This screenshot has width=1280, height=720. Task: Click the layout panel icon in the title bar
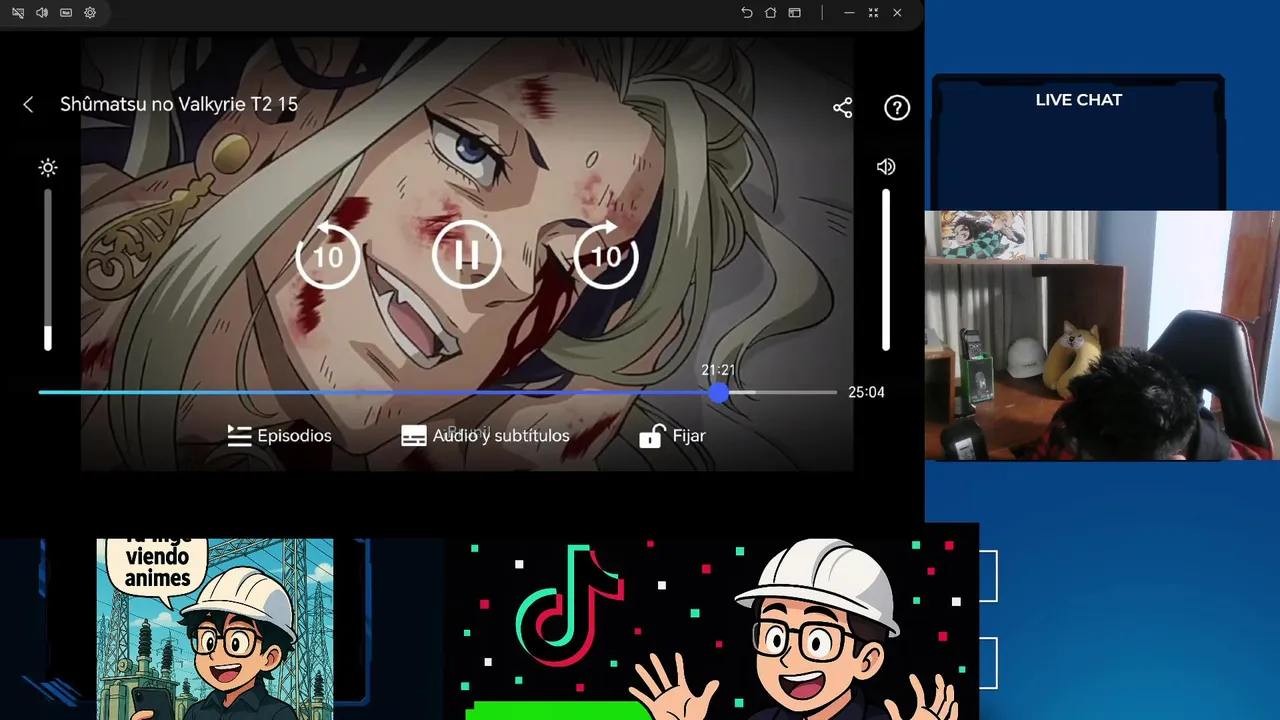click(x=794, y=13)
